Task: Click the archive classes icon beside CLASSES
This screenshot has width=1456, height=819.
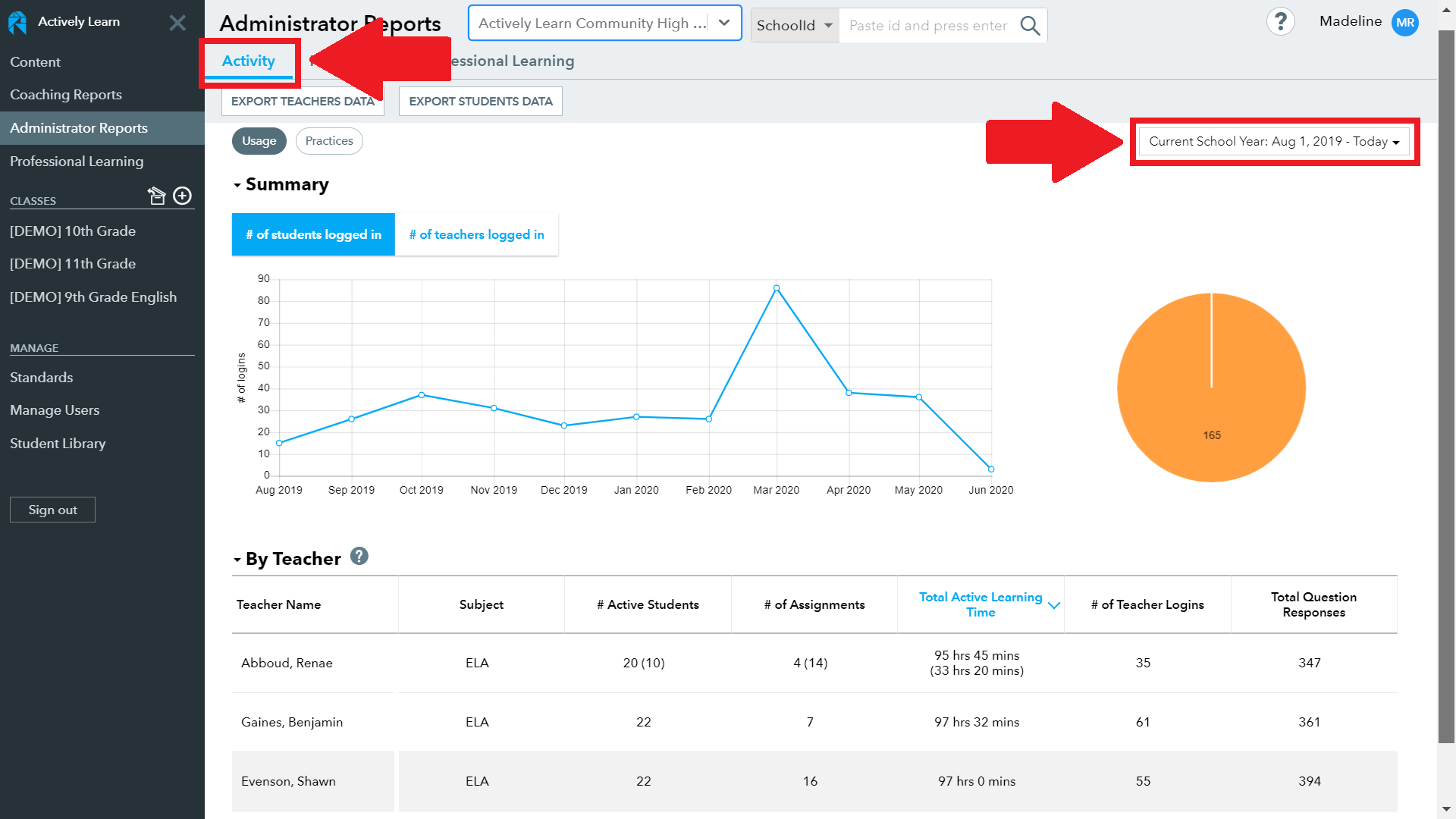Action: coord(156,196)
